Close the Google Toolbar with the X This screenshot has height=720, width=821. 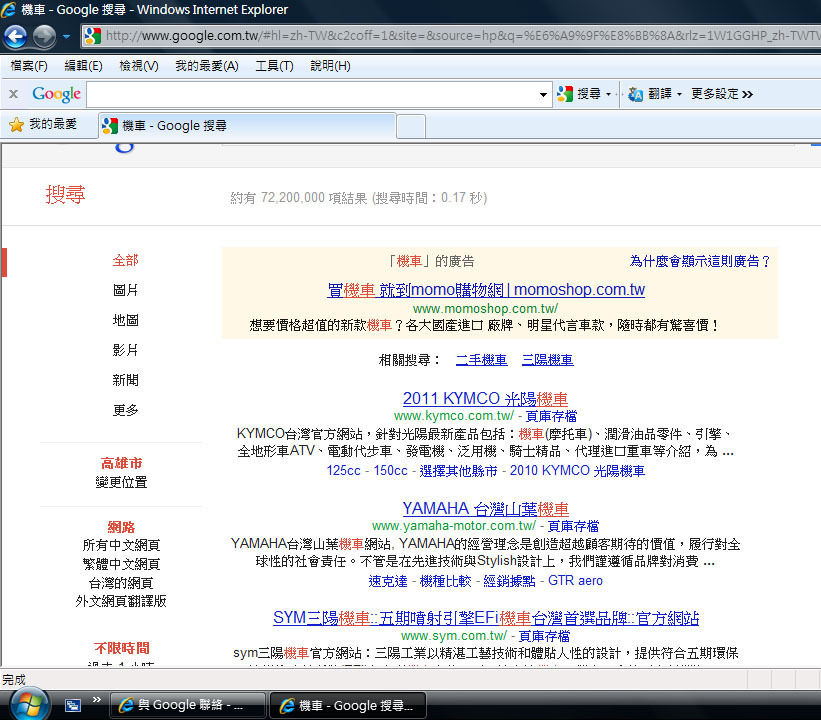14,94
